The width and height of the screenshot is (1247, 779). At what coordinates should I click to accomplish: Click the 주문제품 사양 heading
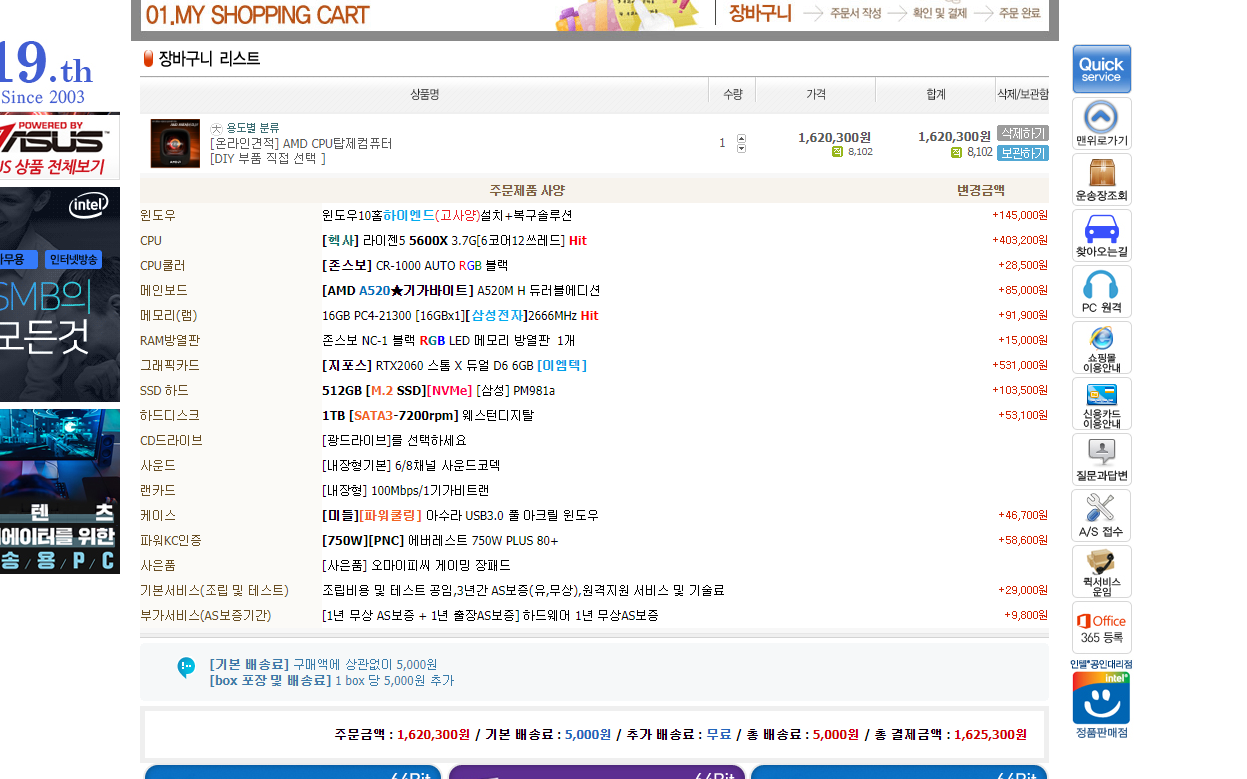click(527, 190)
